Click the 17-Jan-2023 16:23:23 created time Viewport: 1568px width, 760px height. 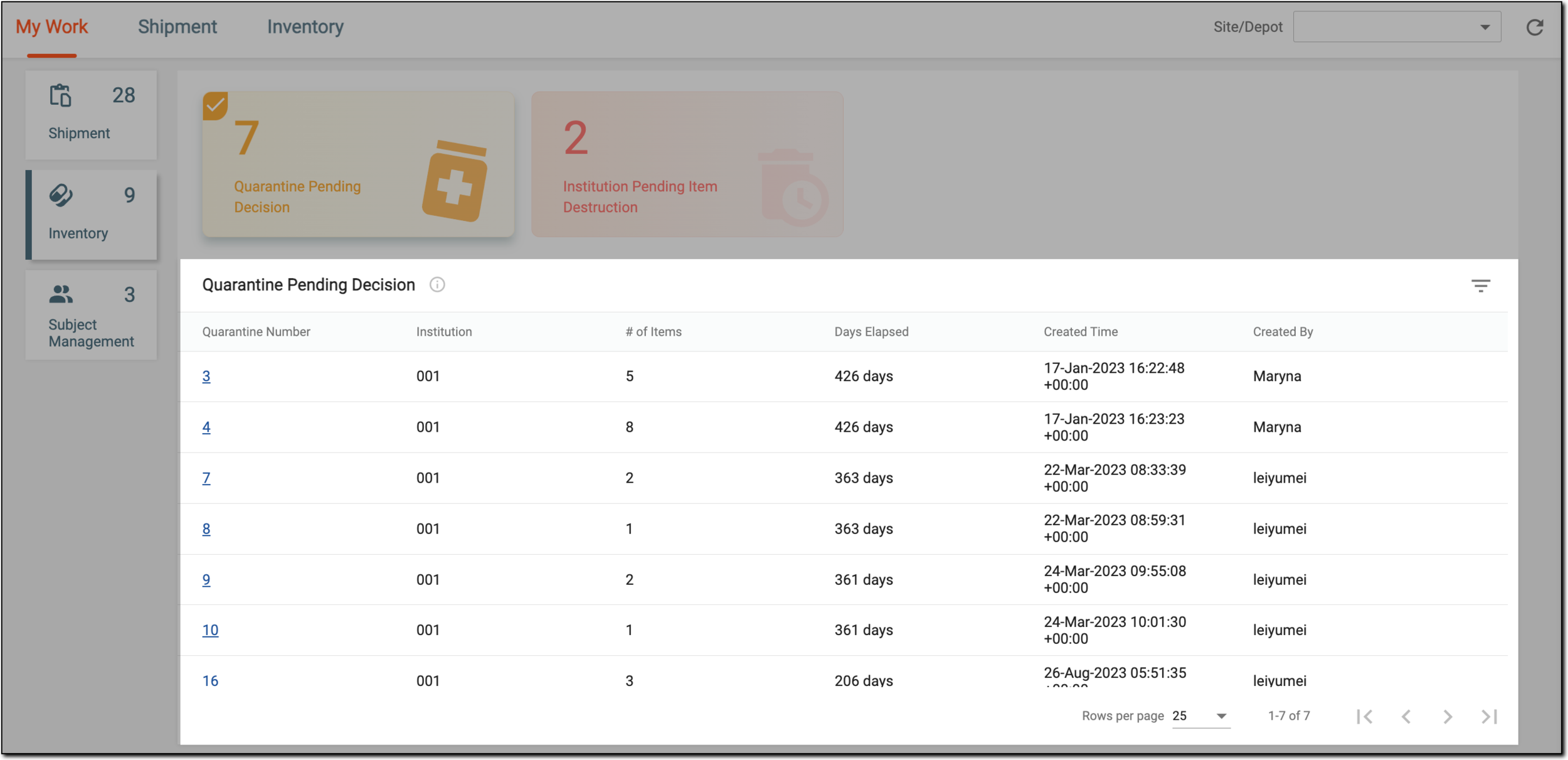point(1114,427)
